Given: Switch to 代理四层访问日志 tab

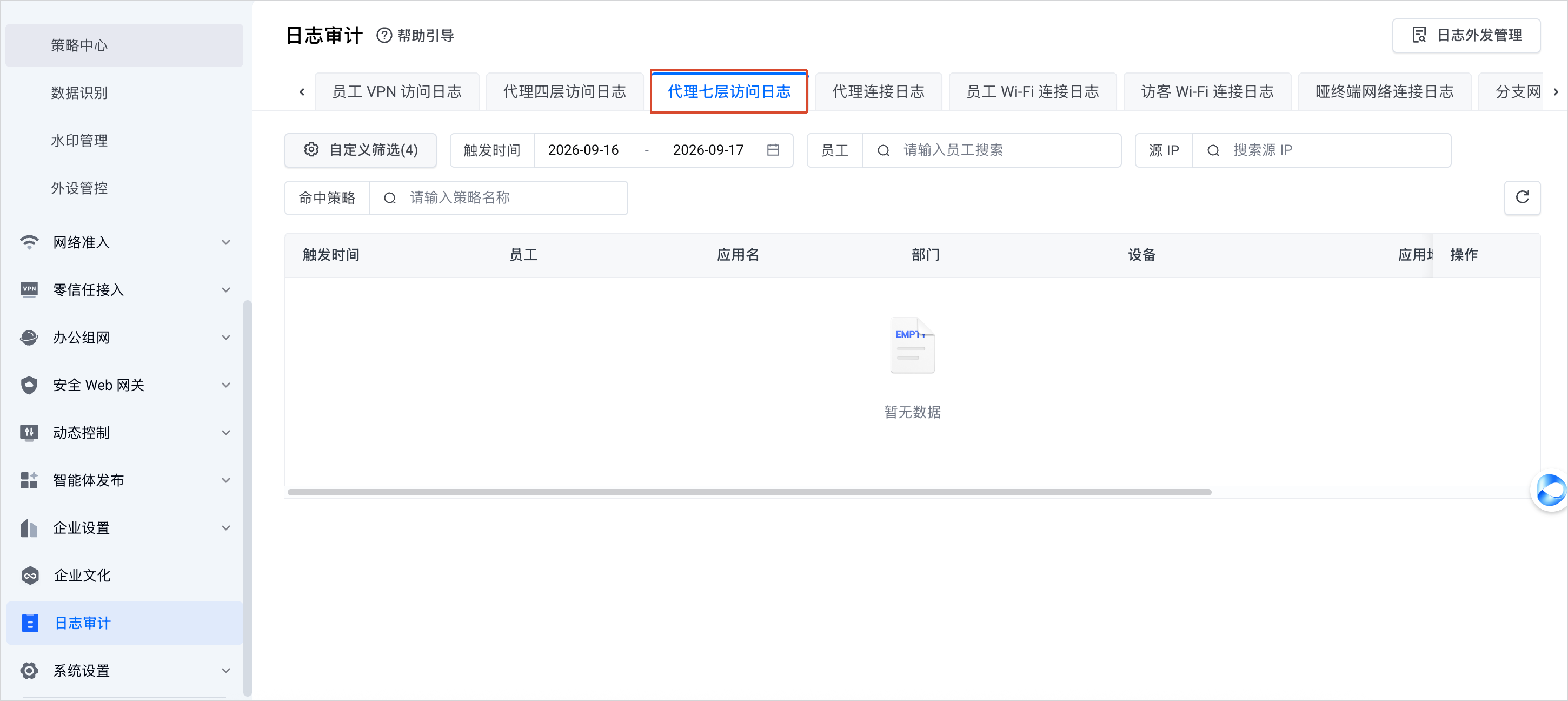Looking at the screenshot, I should point(564,92).
